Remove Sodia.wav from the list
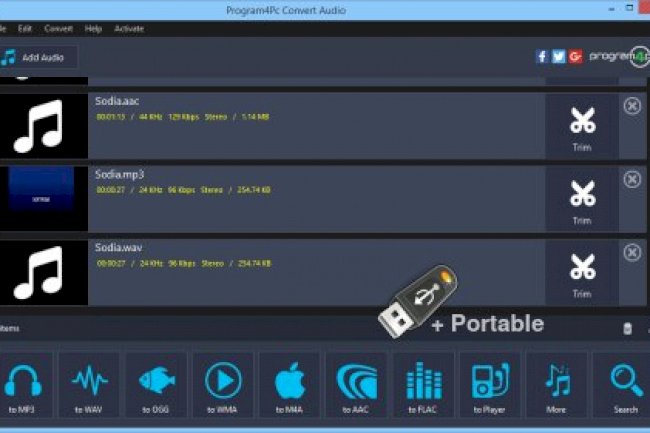Viewport: 650px width, 433px height. coord(632,252)
